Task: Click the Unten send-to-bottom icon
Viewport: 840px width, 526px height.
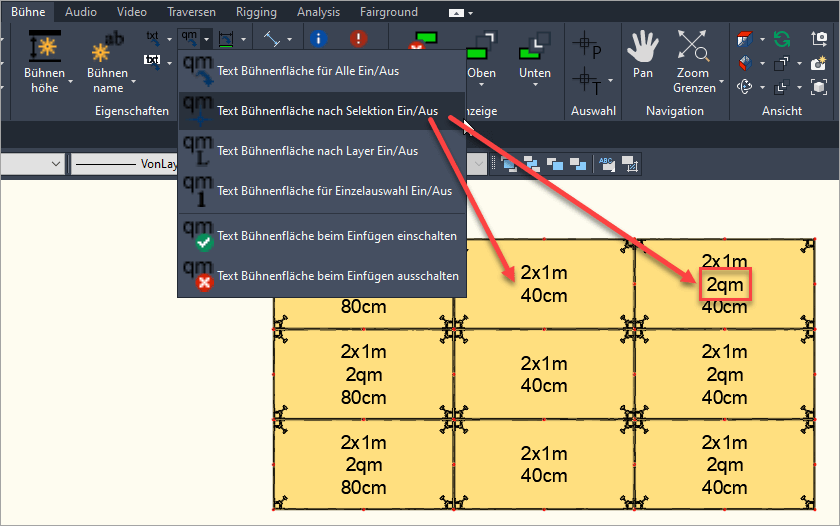Action: point(535,46)
